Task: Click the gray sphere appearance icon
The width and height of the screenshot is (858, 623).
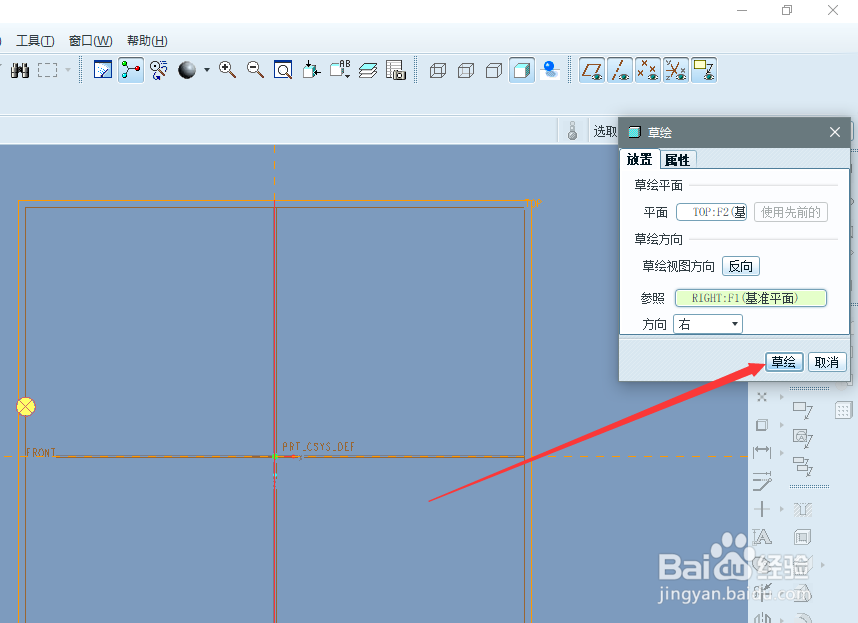Action: coord(187,70)
